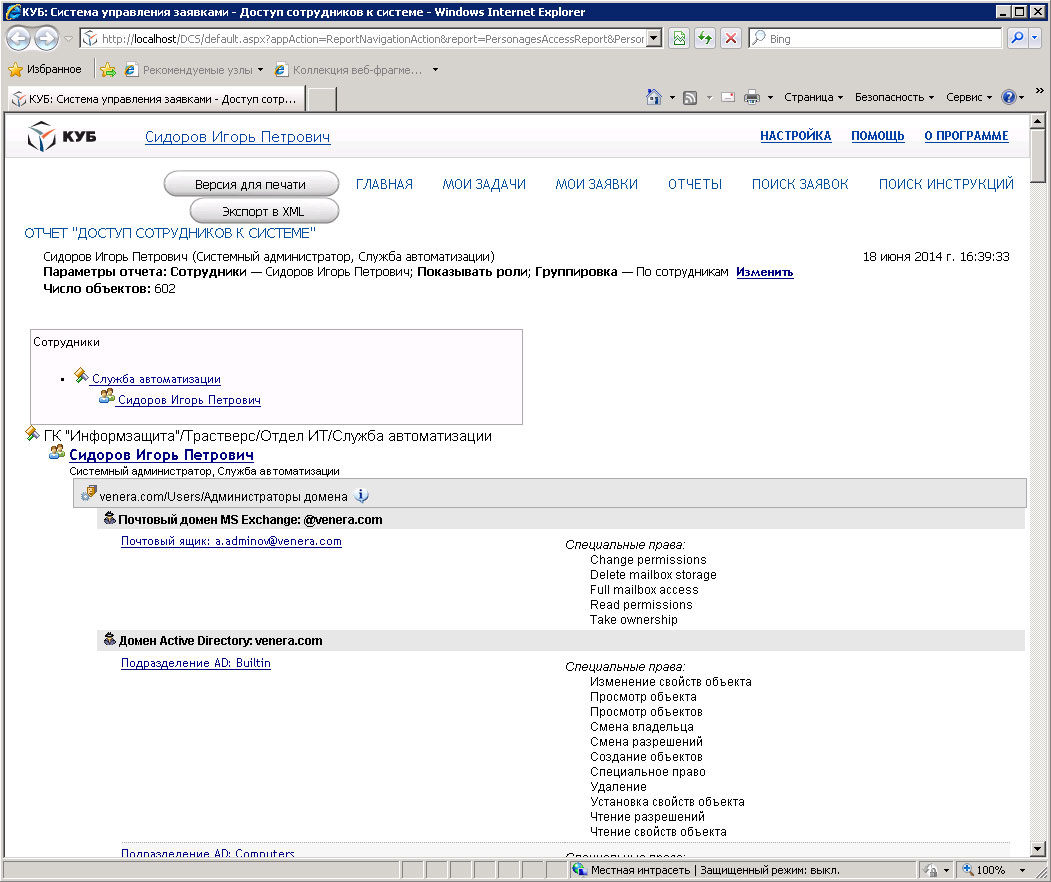
Task: Open the МОИ ЗАЯВКИ navigation item
Action: (597, 184)
